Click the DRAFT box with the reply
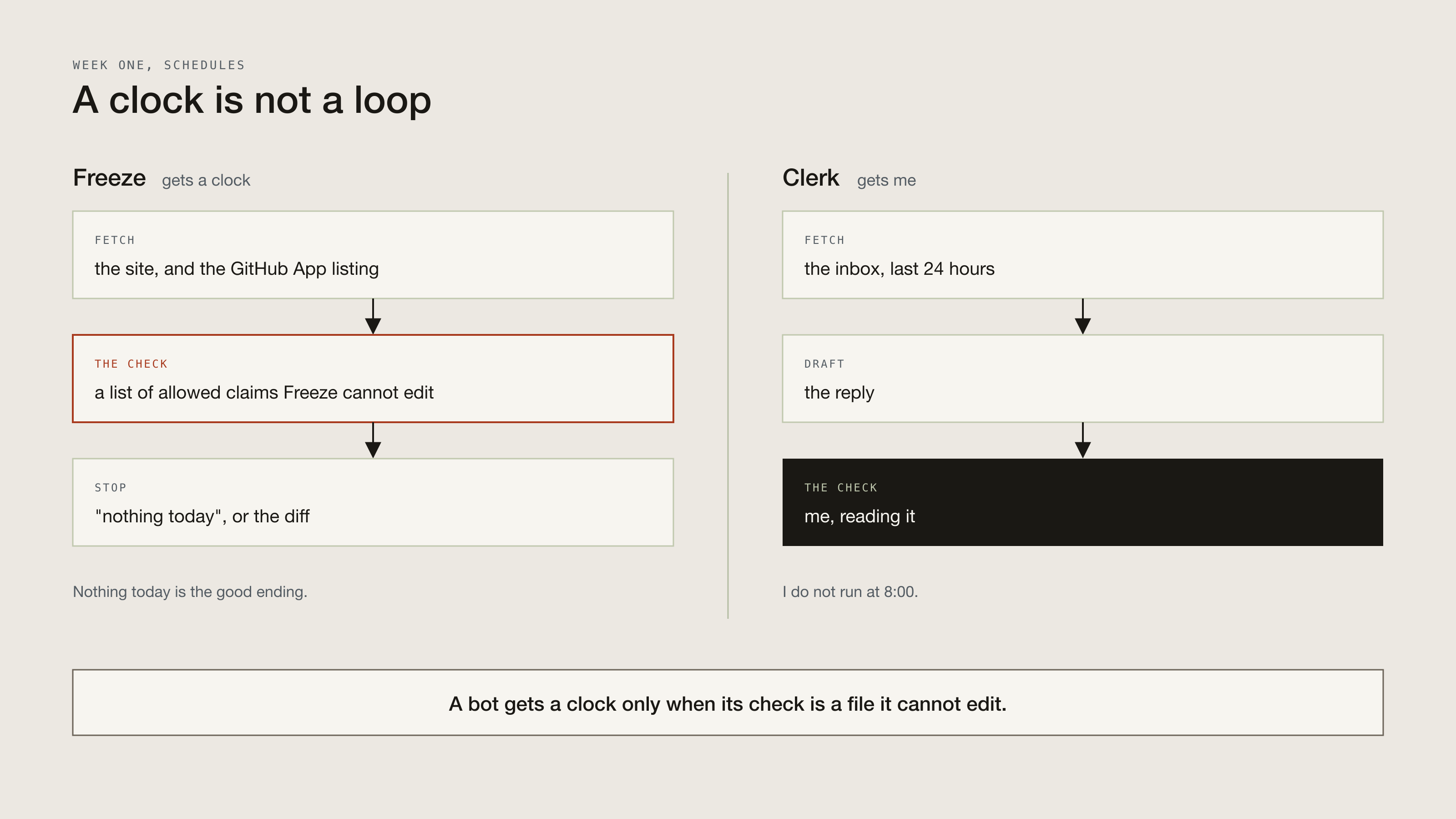The height and width of the screenshot is (819, 1456). [1082, 379]
